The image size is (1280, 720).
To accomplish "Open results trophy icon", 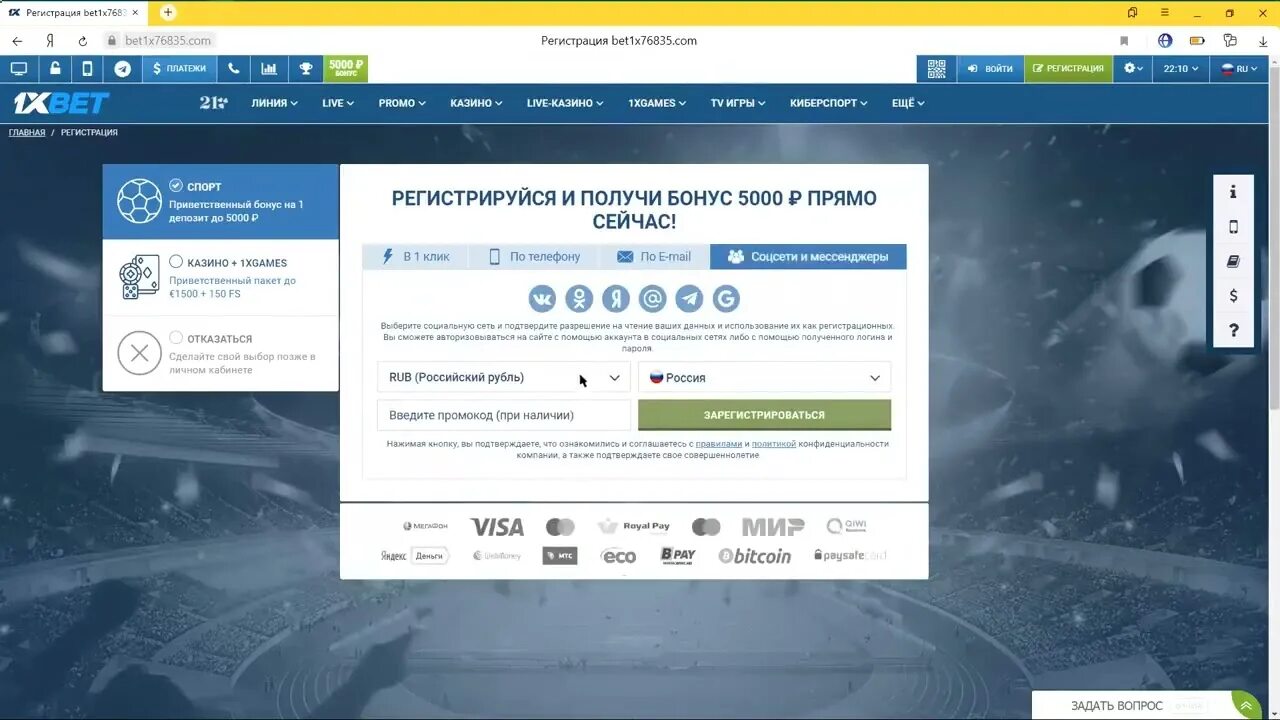I will pos(306,69).
